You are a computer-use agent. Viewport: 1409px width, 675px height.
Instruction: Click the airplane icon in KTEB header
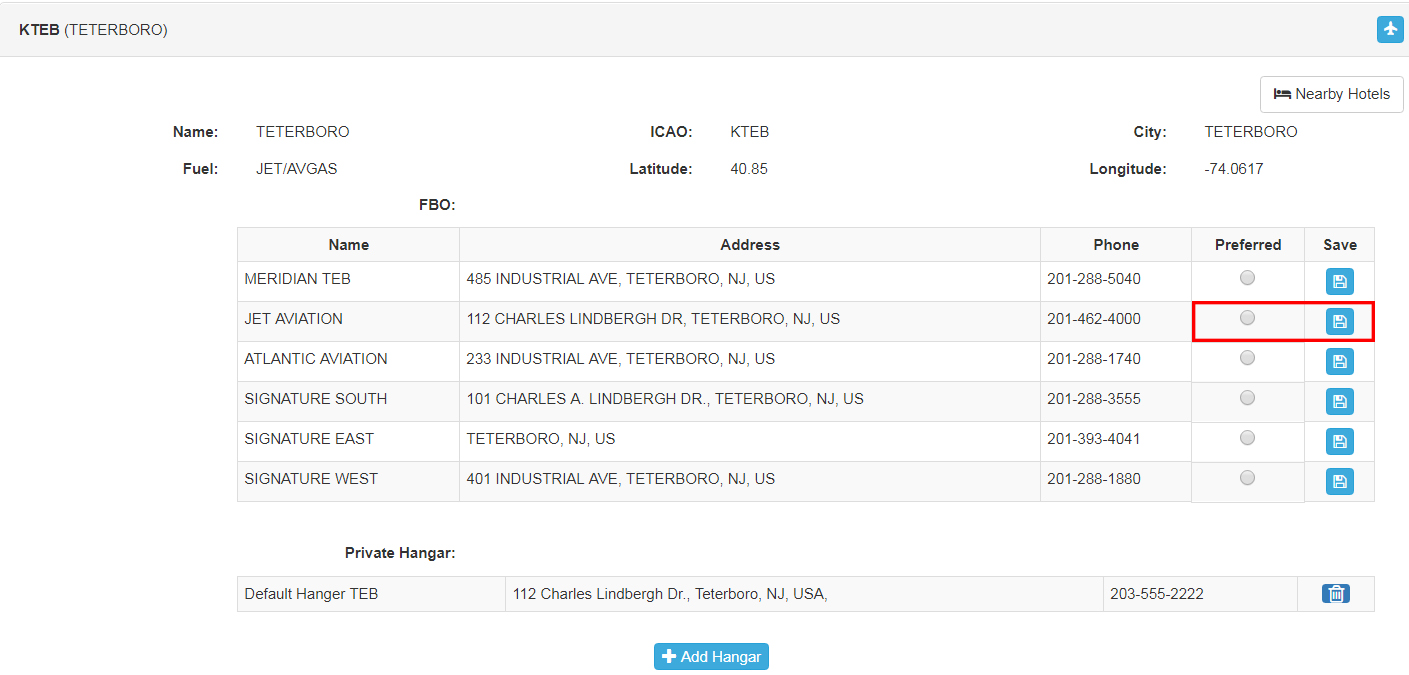point(1390,29)
